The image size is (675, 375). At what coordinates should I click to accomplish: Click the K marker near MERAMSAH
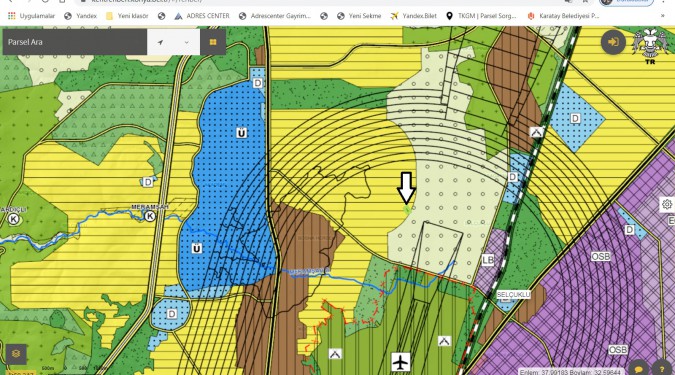(150, 216)
